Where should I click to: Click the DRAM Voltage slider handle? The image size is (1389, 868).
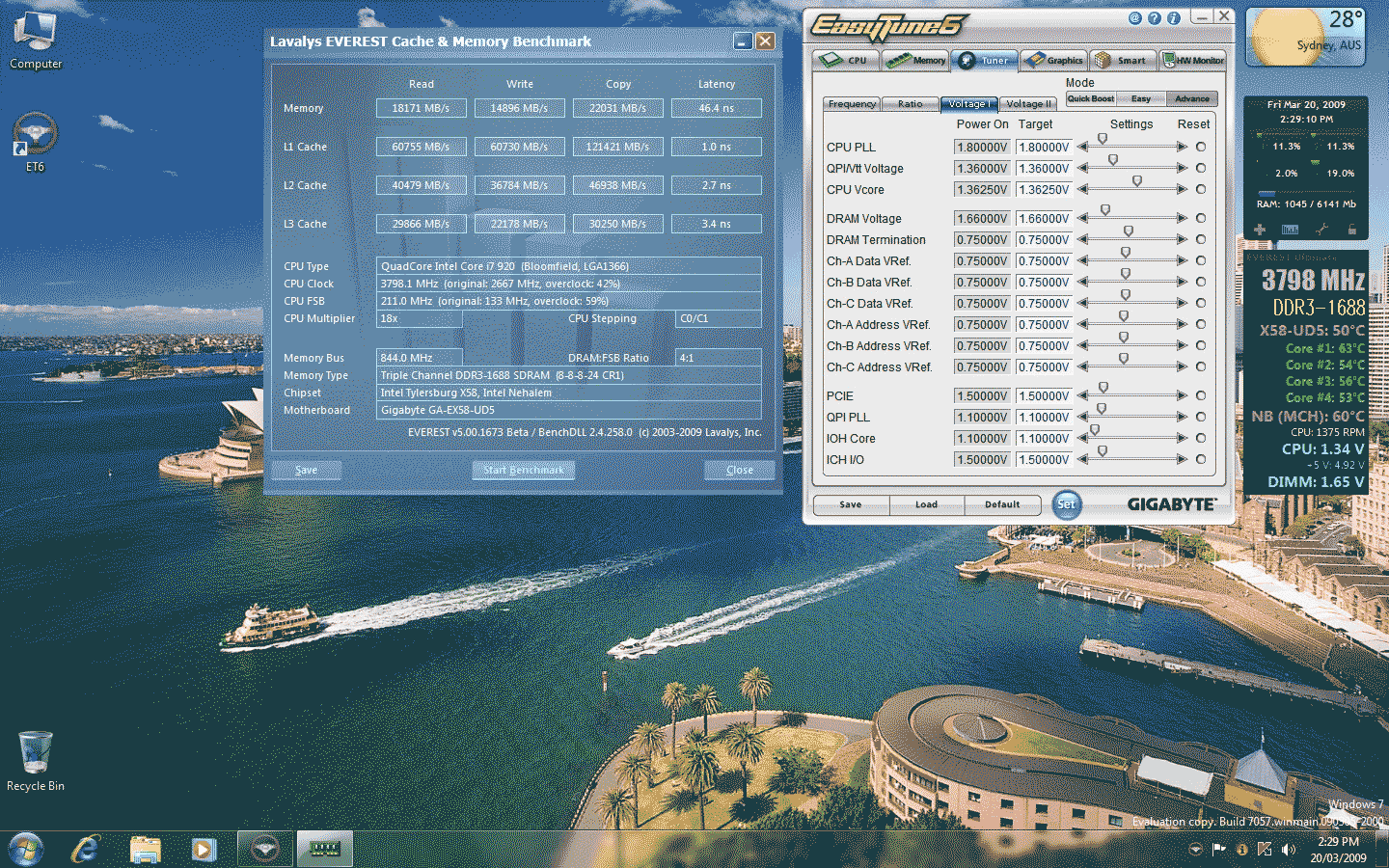click(x=1105, y=210)
